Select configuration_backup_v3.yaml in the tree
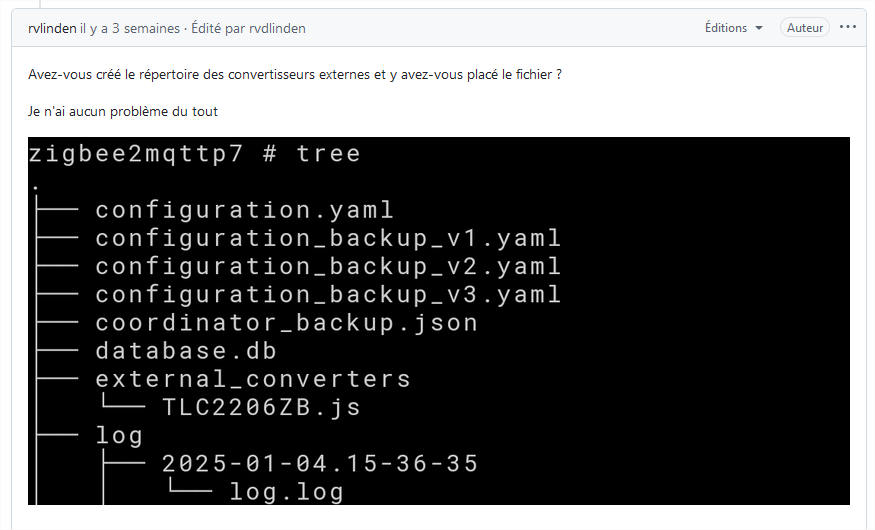Viewport: 875px width, 530px height. 328,295
